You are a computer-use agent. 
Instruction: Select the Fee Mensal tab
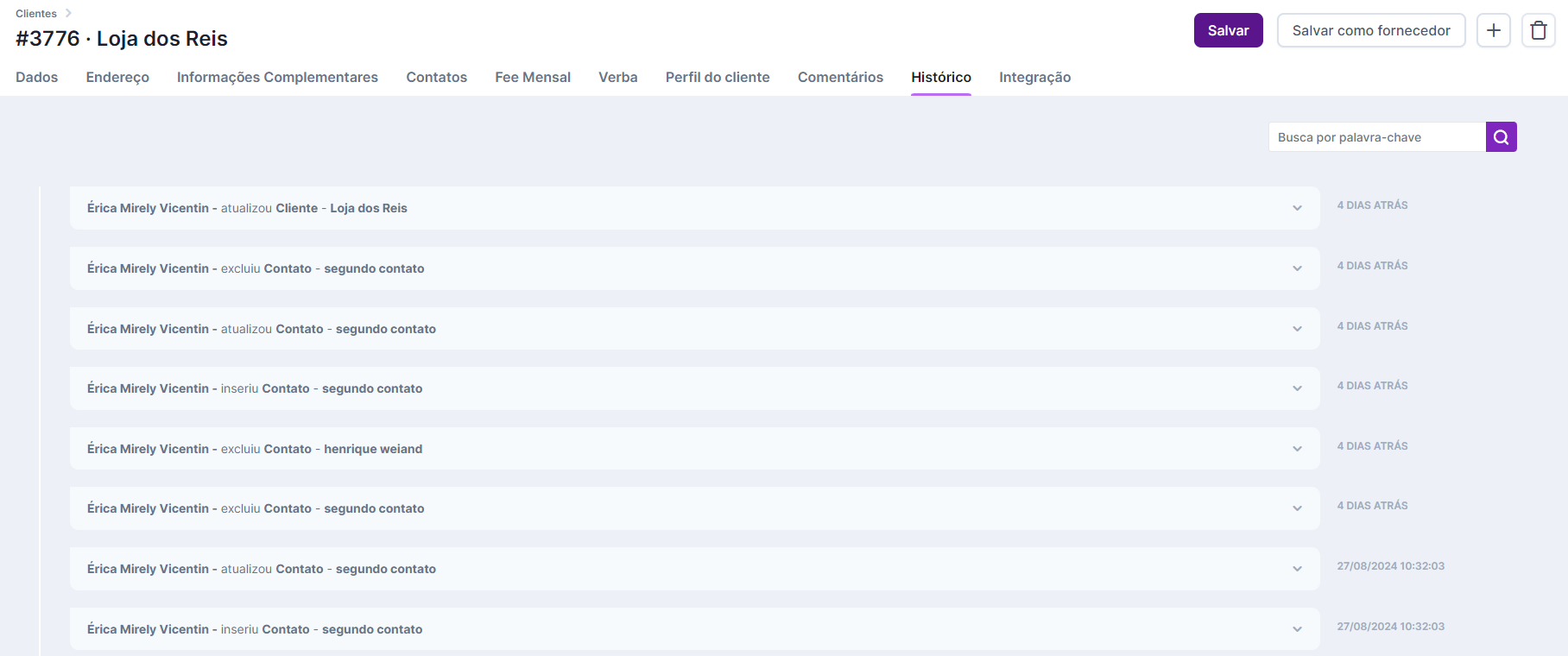click(533, 78)
